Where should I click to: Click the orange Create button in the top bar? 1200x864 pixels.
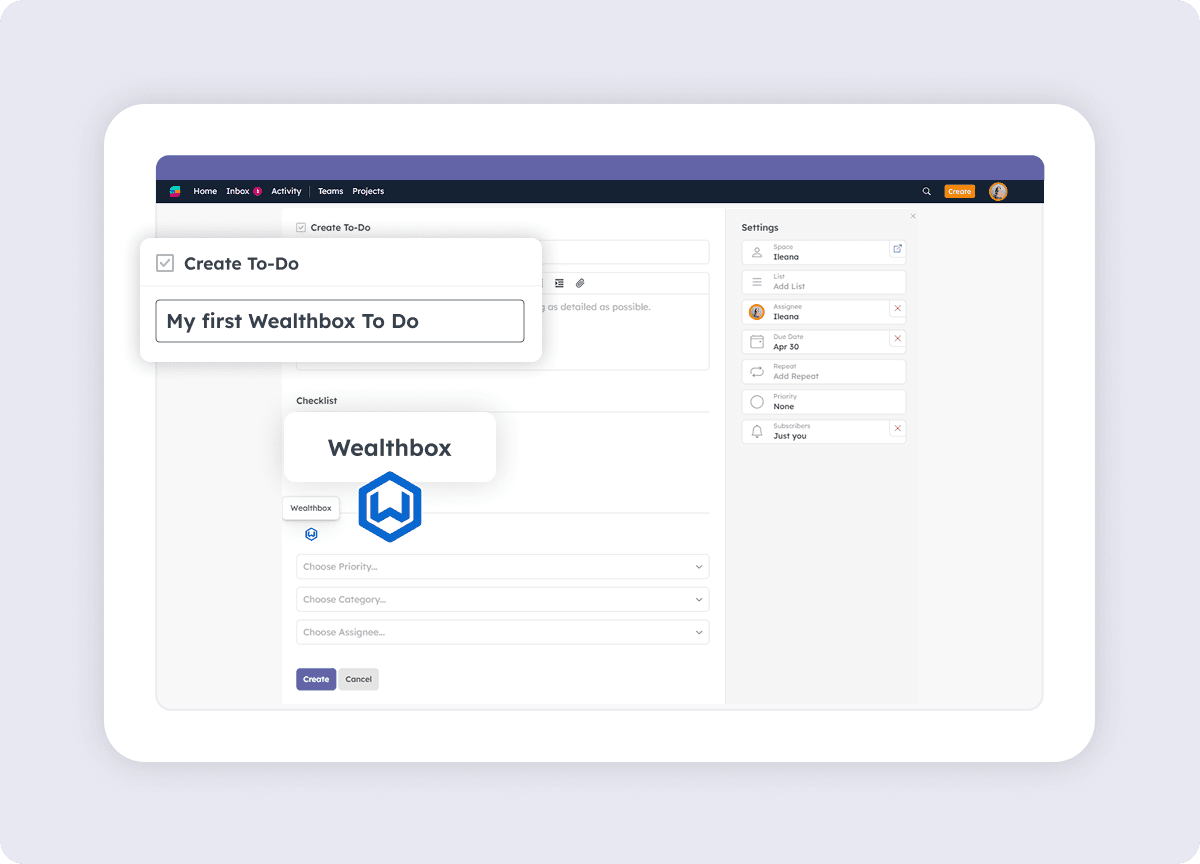[x=959, y=191]
